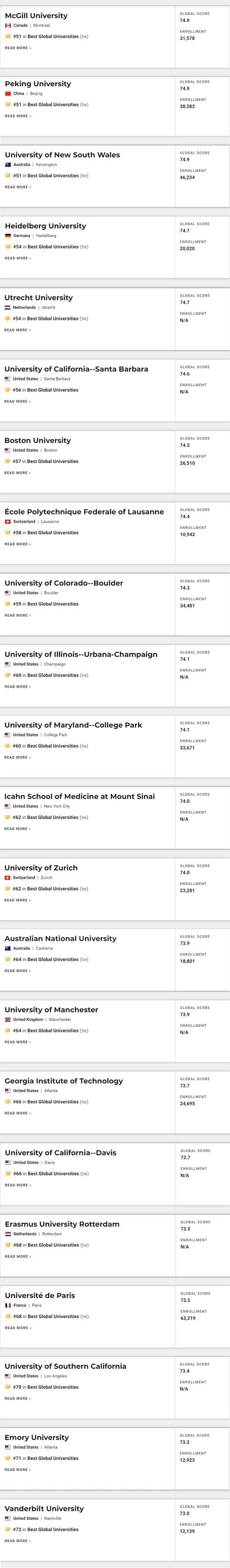Click READ MORE under Georgia Institute of Technology
Viewport: 230px width, 1568px height.
pyautogui.click(x=18, y=1114)
